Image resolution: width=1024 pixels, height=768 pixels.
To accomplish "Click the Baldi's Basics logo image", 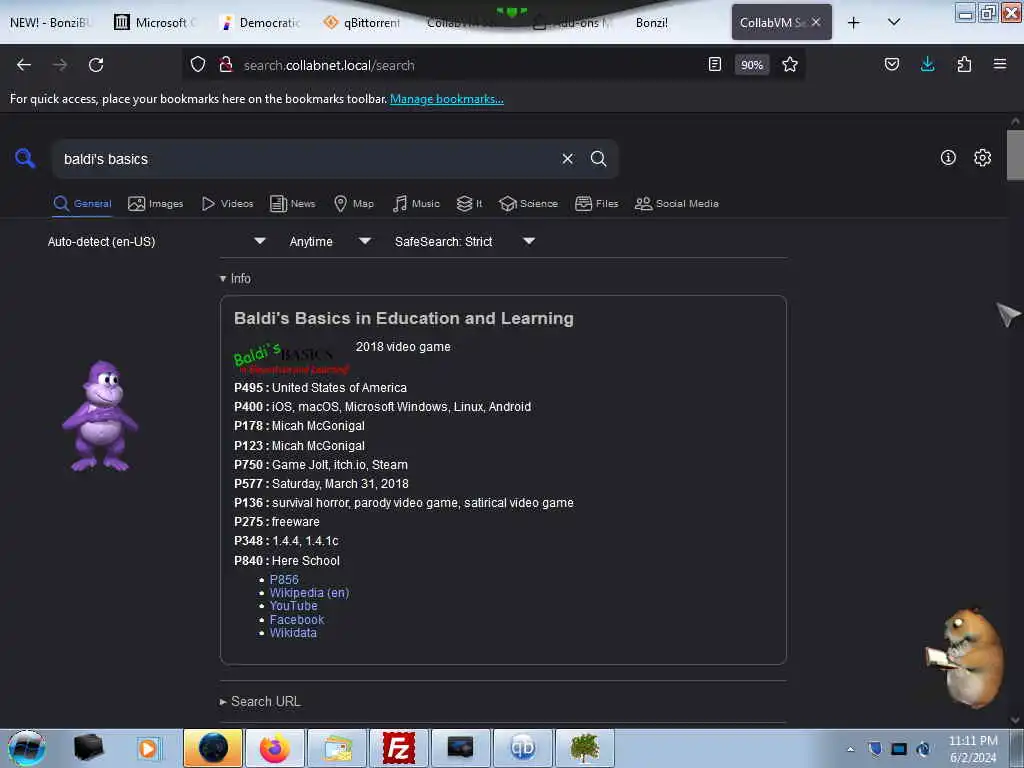I will [x=291, y=358].
